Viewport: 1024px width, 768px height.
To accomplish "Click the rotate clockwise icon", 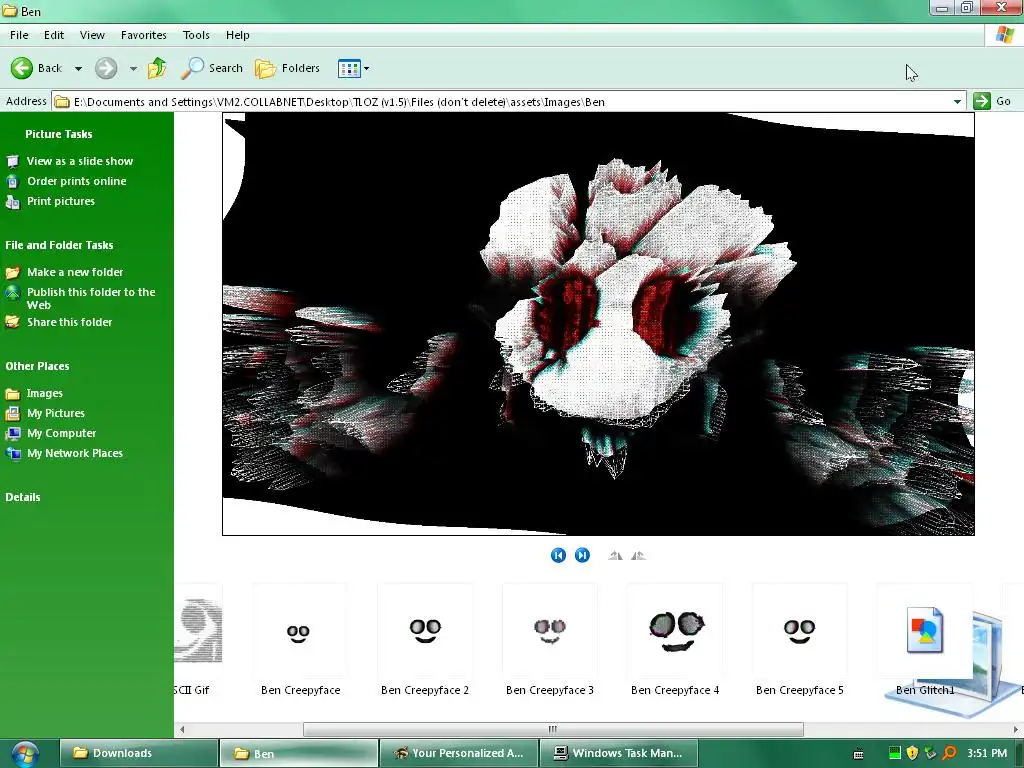I will [x=615, y=556].
